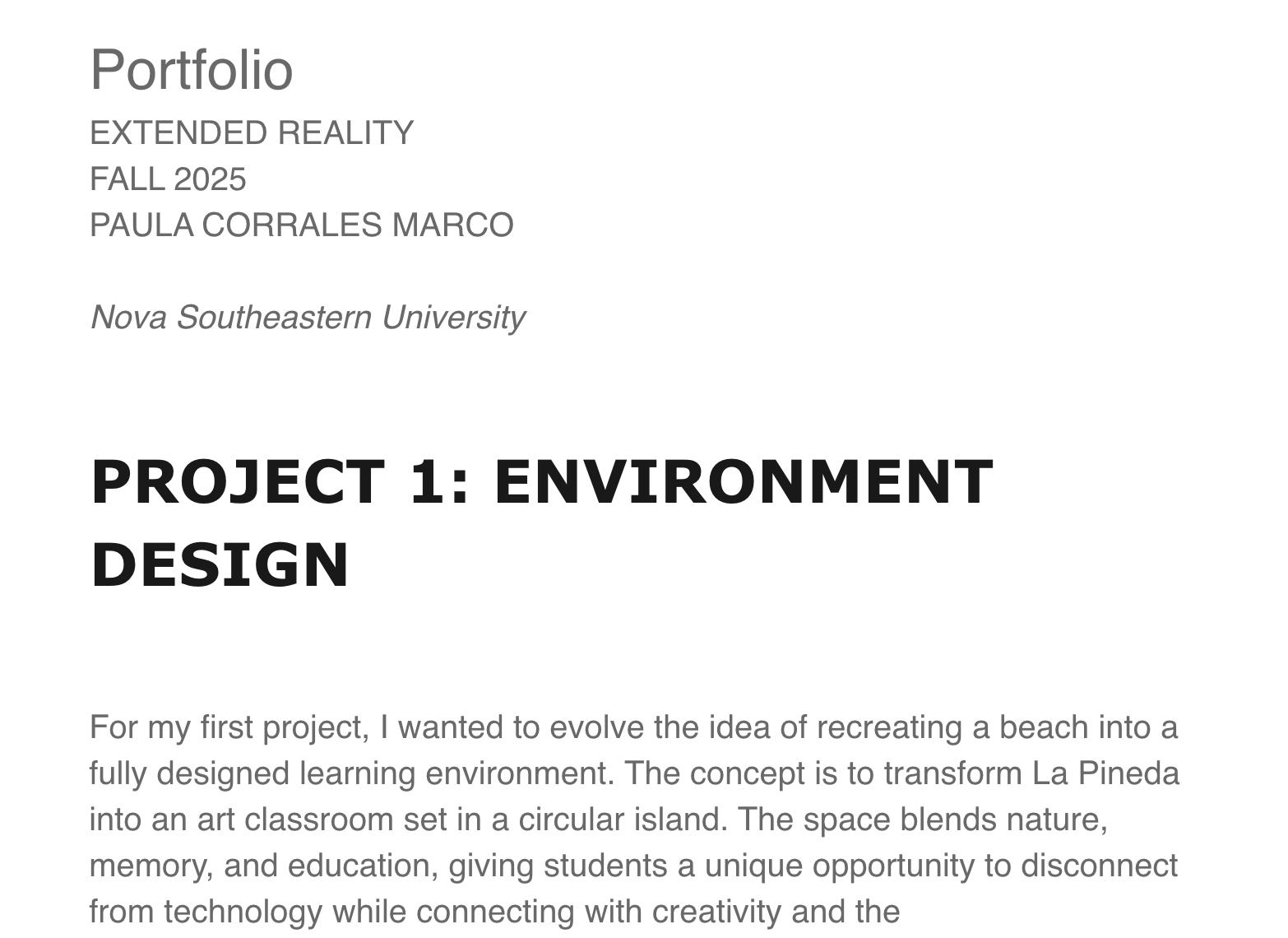
Task: Click the word DESIGN in the heading
Action: click(220, 566)
